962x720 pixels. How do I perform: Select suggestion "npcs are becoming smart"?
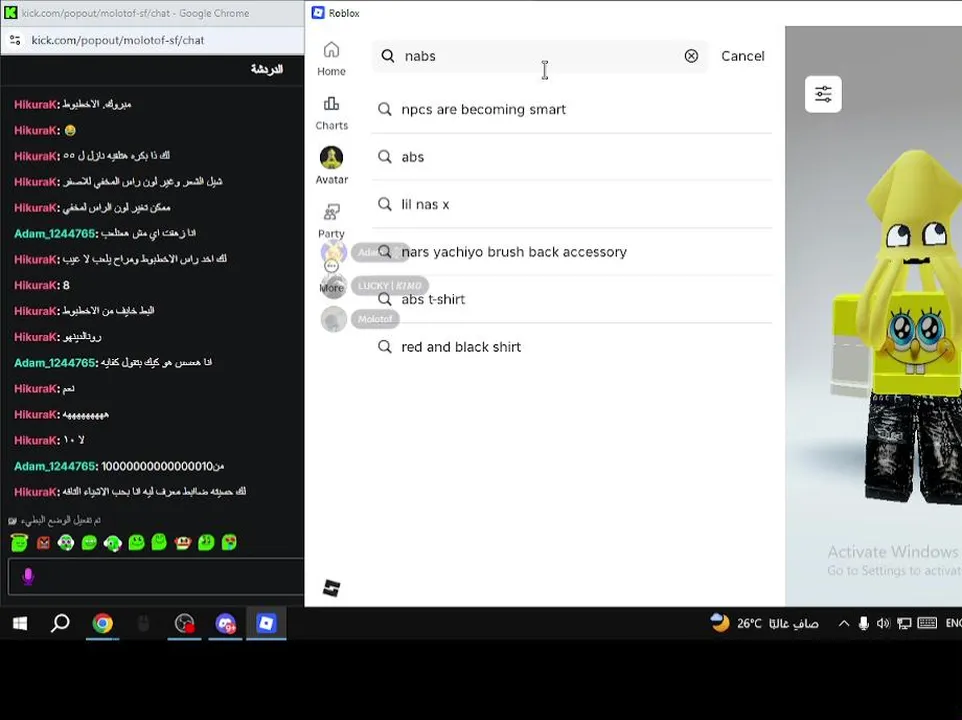[571, 109]
